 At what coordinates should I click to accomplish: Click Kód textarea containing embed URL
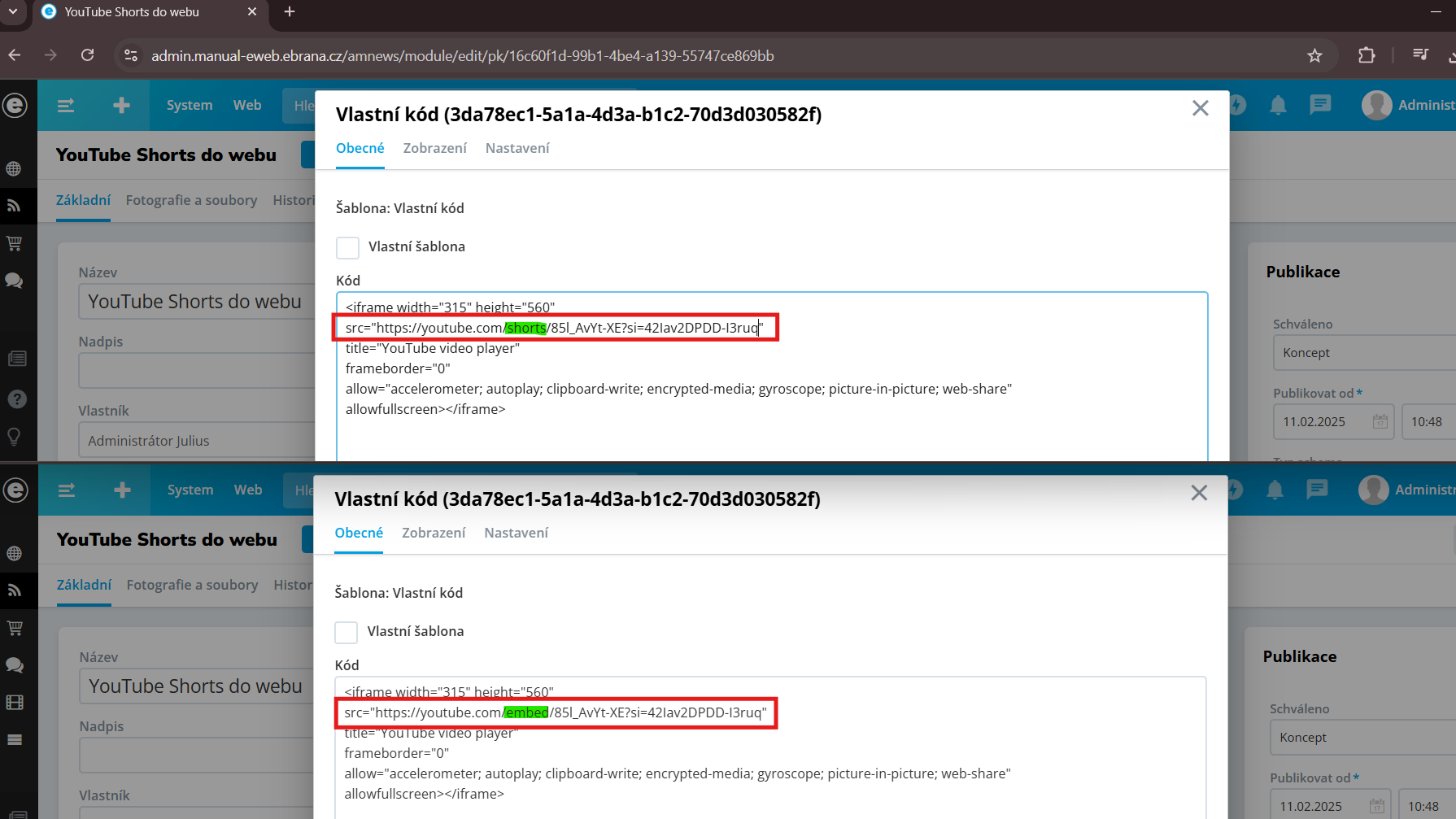pyautogui.click(x=770, y=747)
